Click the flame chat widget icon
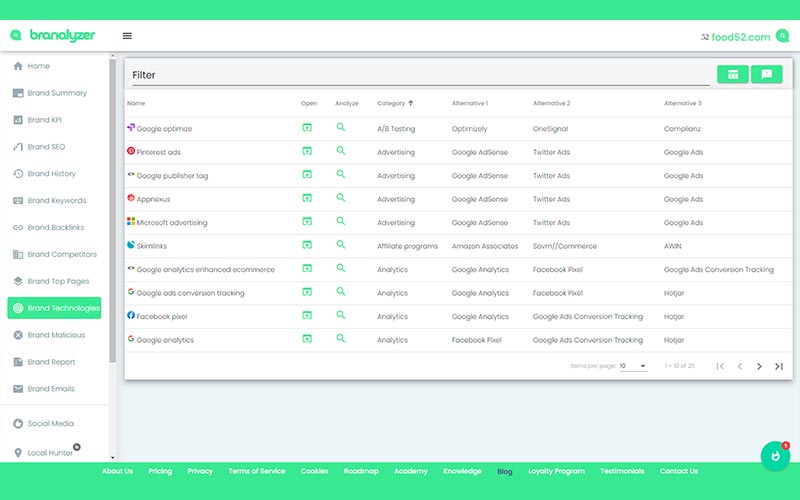Screen dimensions: 800x500 click(x=775, y=456)
